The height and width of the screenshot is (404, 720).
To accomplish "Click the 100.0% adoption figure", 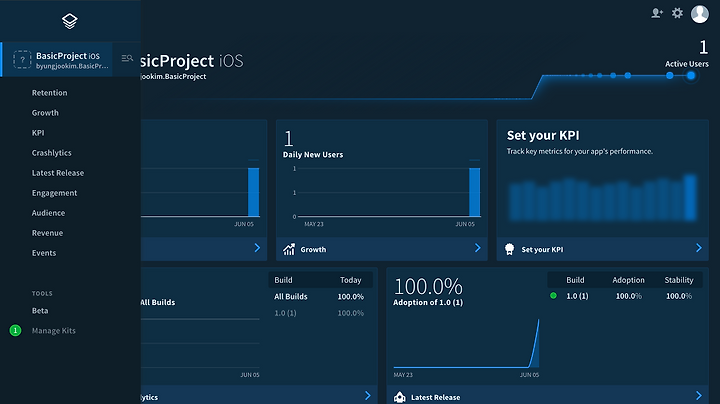I will (x=428, y=286).
